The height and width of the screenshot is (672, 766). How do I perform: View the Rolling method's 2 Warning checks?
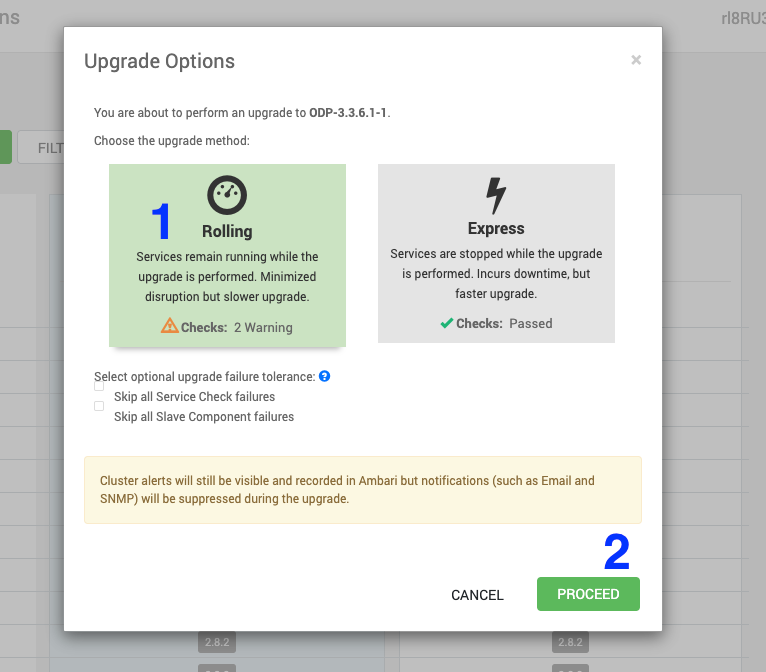263,327
